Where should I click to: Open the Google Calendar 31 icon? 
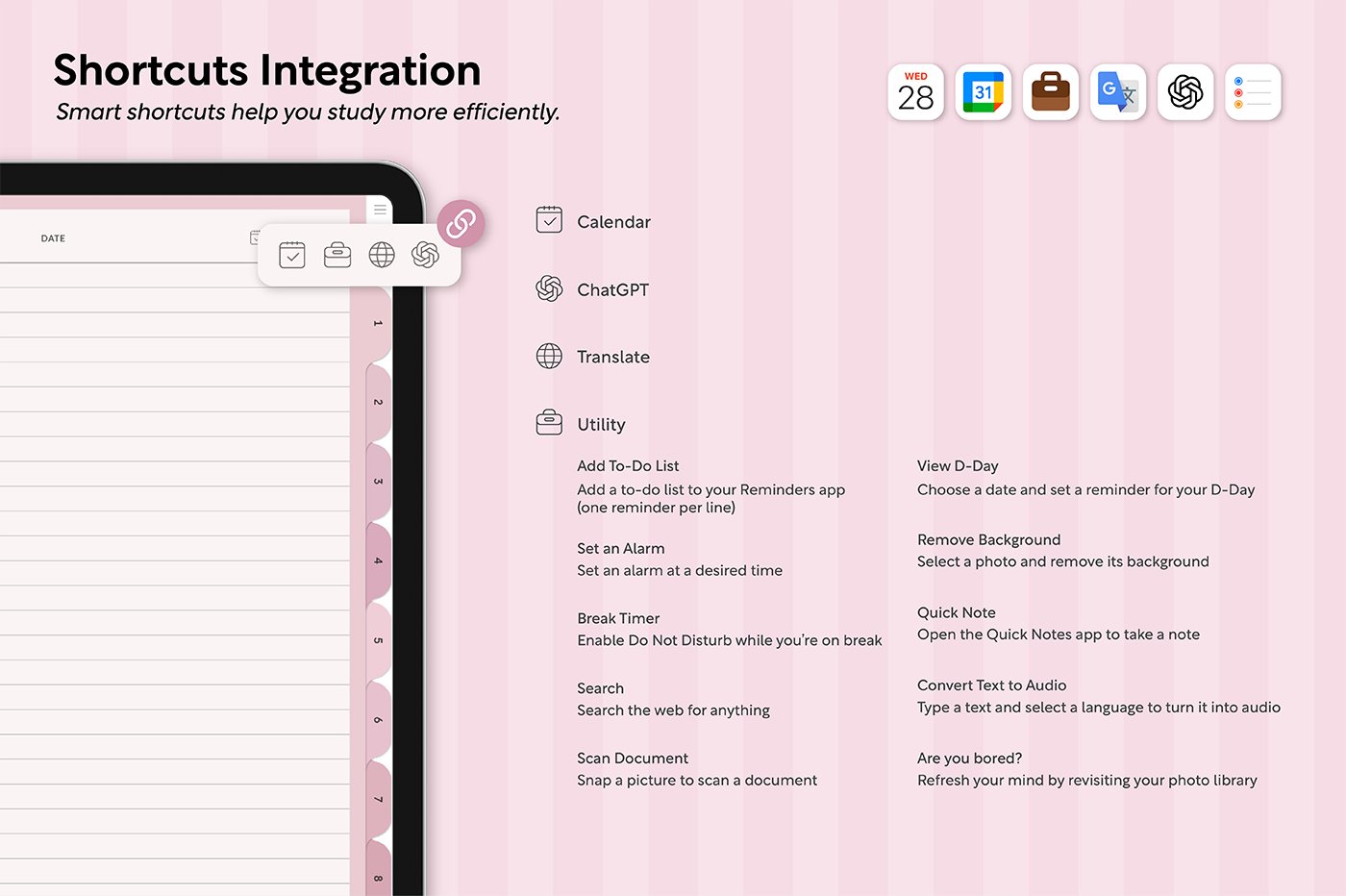(x=983, y=92)
